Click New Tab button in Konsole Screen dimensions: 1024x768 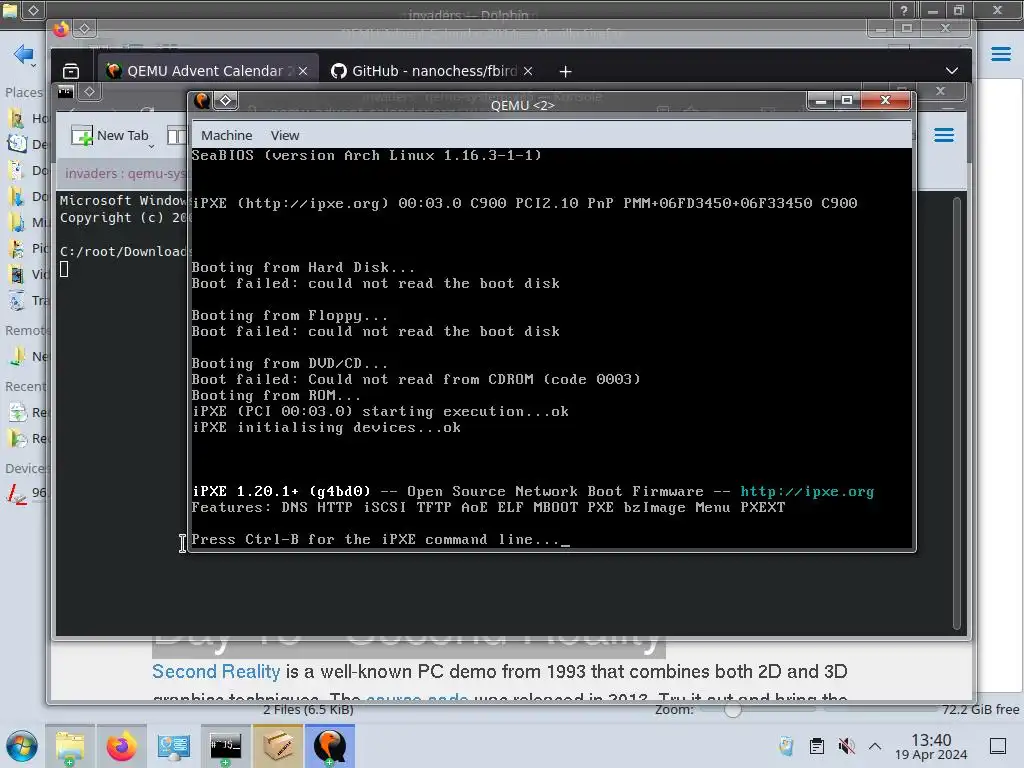pos(110,135)
